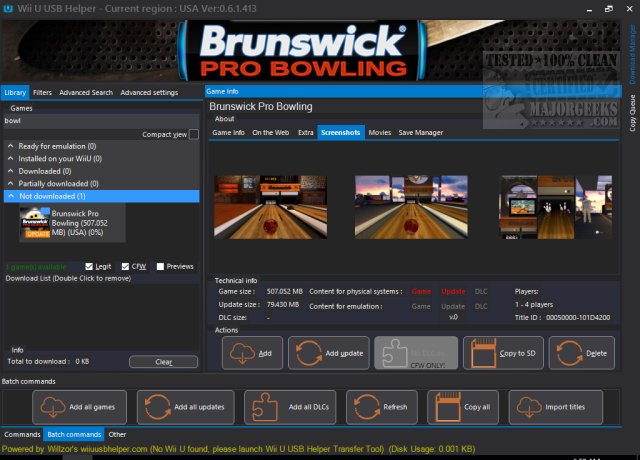Click the Clear download list button
640x460 pixels.
tap(164, 362)
